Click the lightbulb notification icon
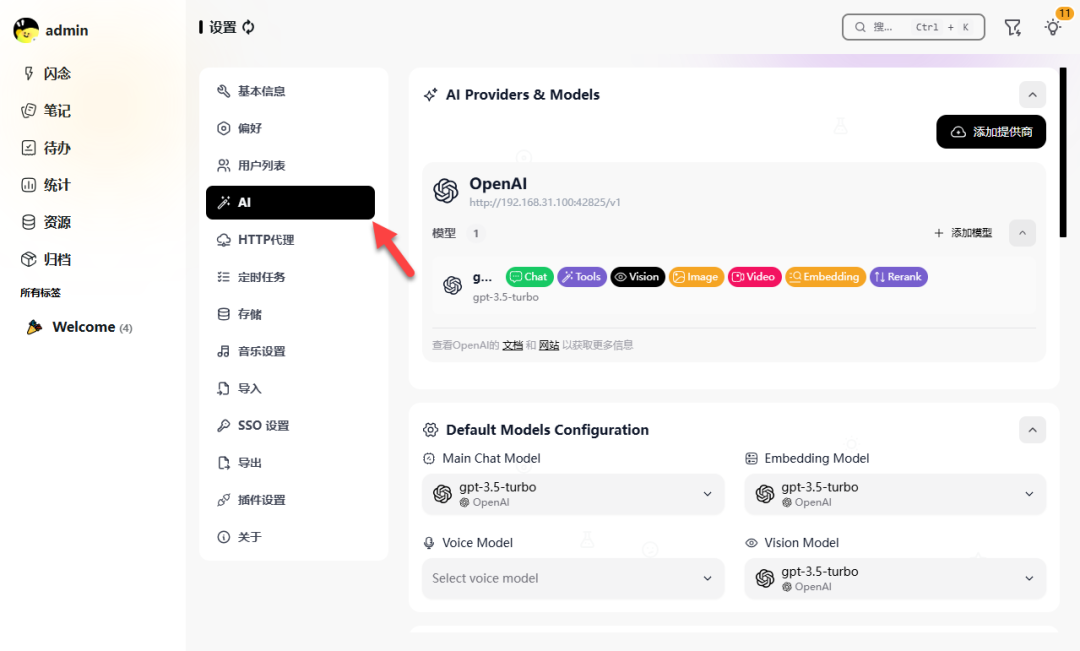This screenshot has height=651, width=1080. tap(1052, 27)
